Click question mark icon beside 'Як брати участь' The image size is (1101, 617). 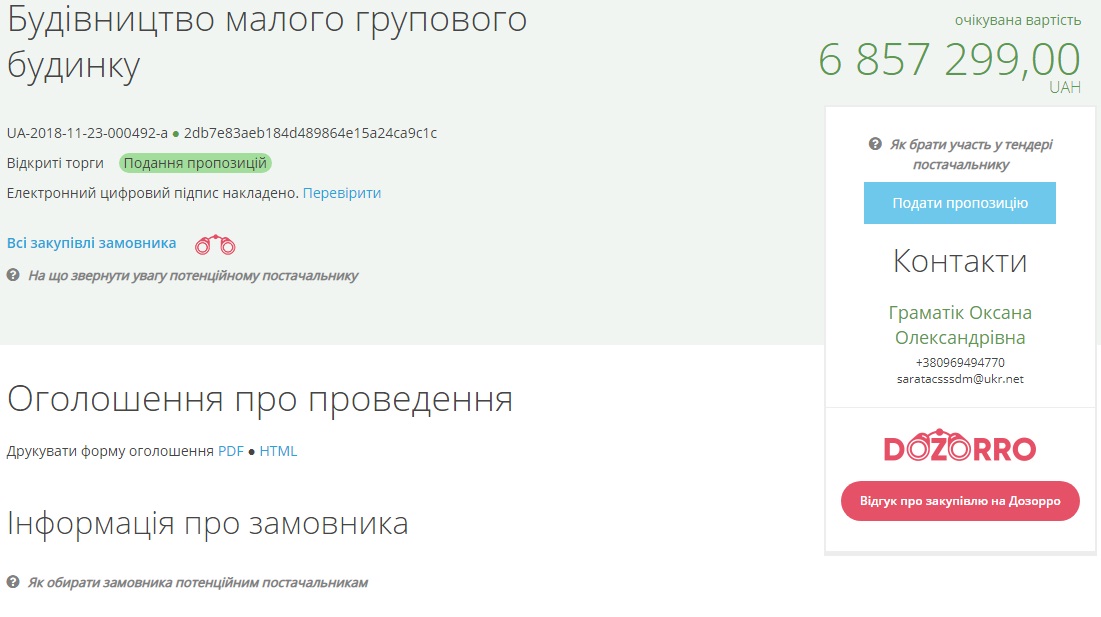coord(875,144)
